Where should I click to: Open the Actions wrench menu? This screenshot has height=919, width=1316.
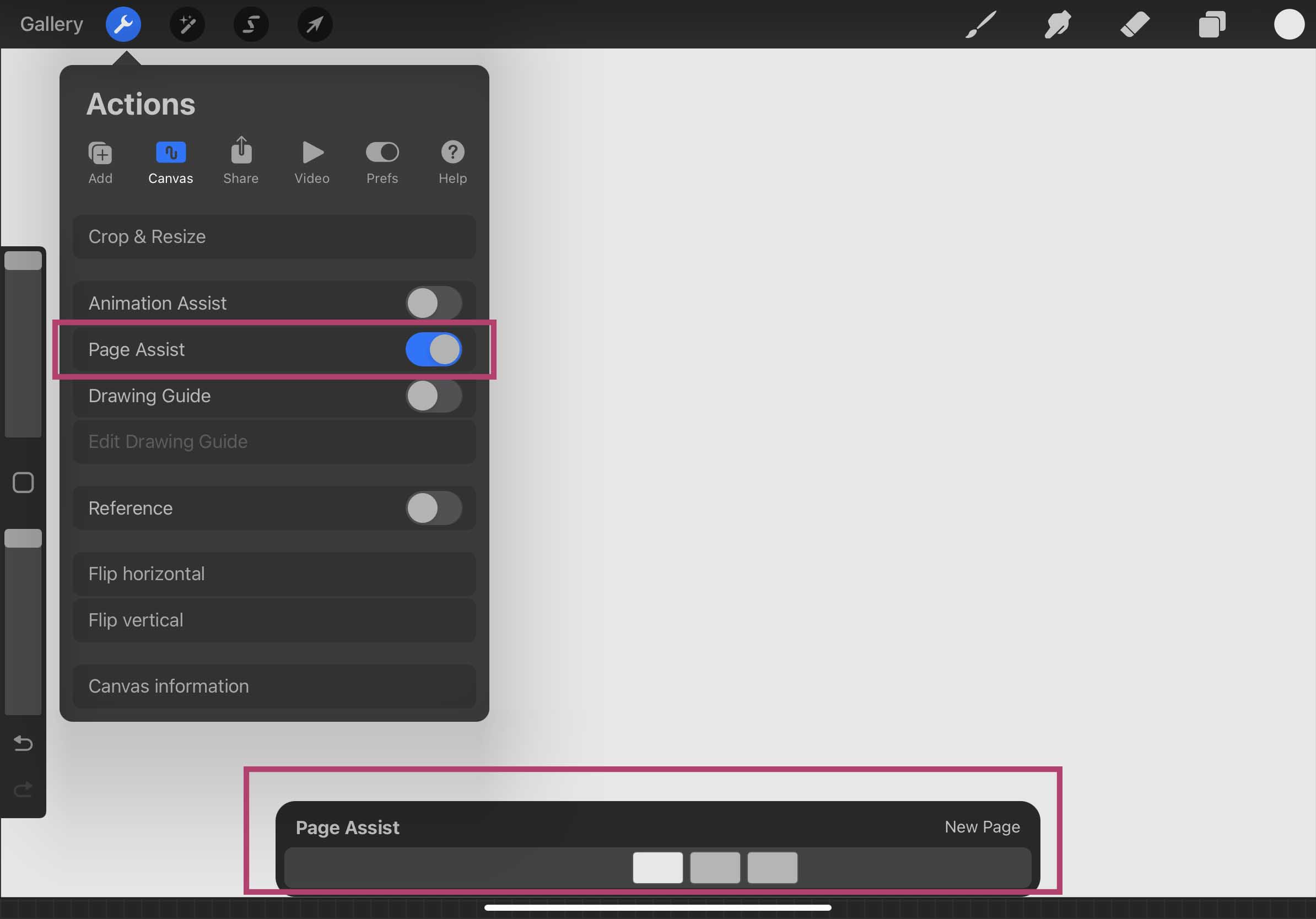[x=123, y=24]
